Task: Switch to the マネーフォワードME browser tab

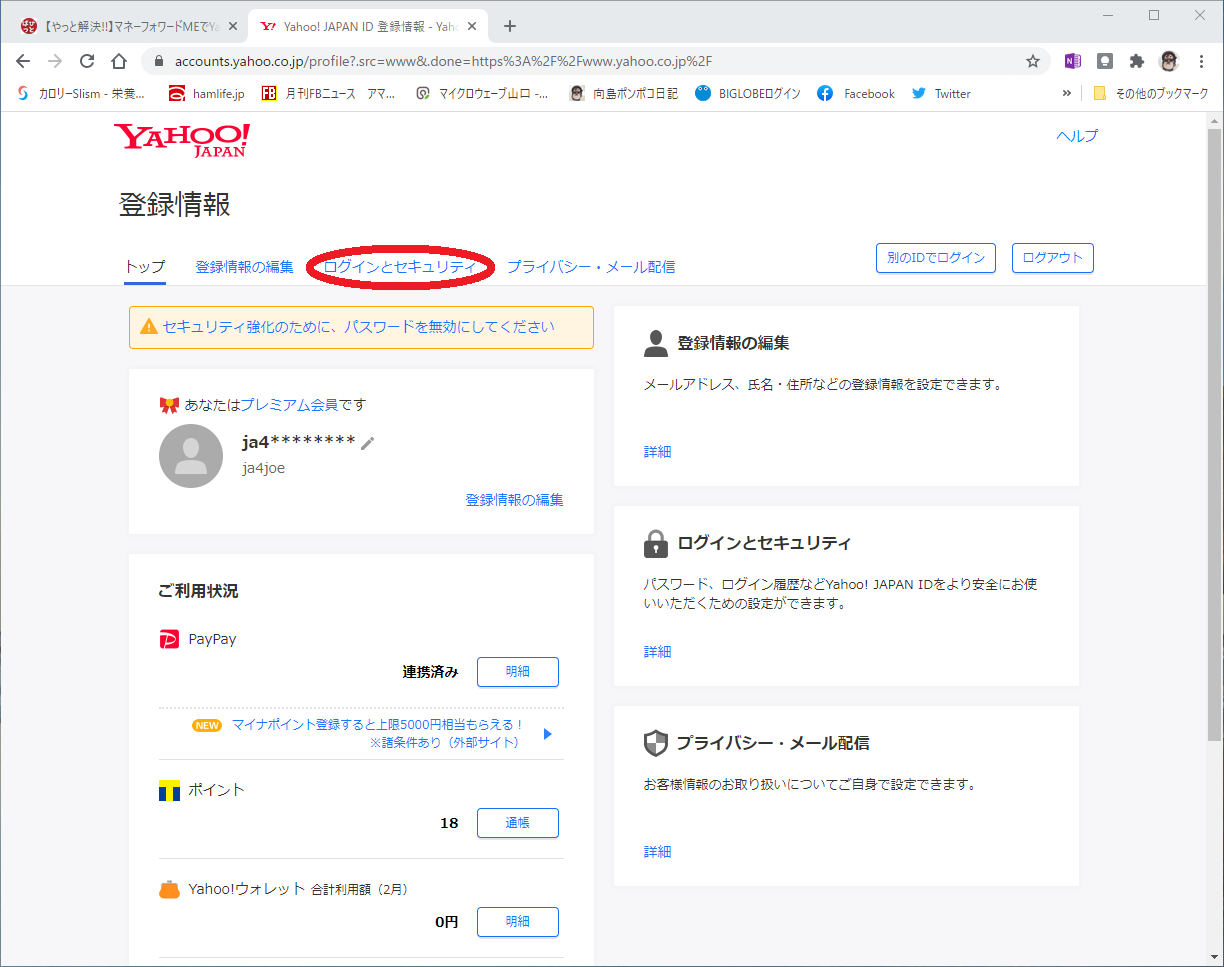Action: click(x=128, y=26)
